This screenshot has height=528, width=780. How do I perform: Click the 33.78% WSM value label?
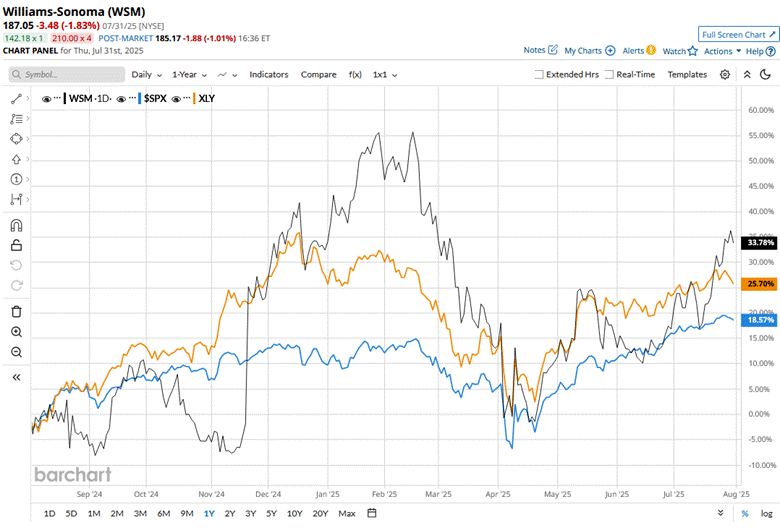coord(760,243)
